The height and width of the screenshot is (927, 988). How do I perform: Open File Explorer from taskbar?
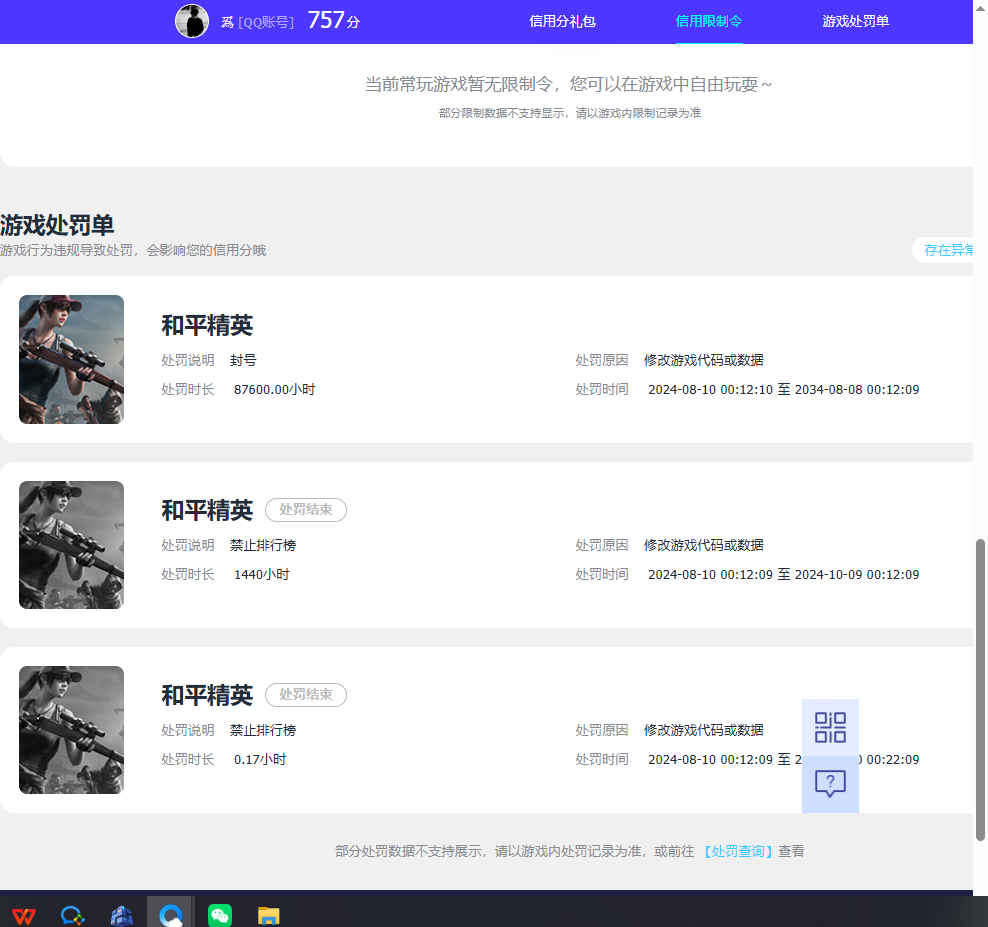[268, 915]
